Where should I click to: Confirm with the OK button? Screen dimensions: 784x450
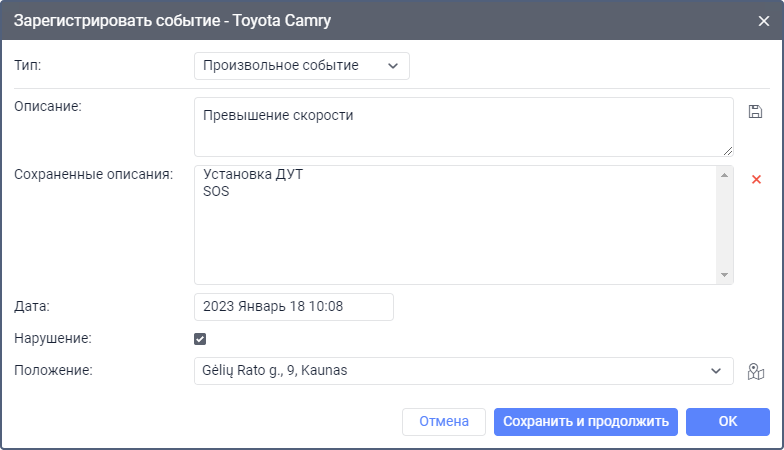coord(727,421)
